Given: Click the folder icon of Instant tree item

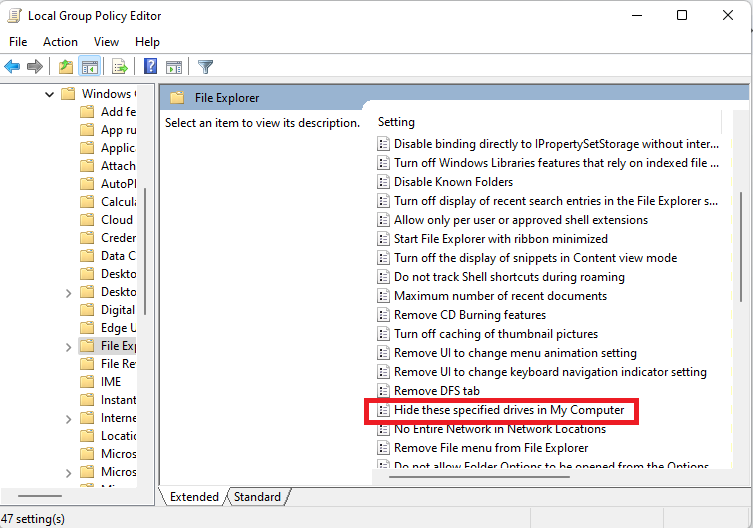Looking at the screenshot, I should click(x=87, y=400).
